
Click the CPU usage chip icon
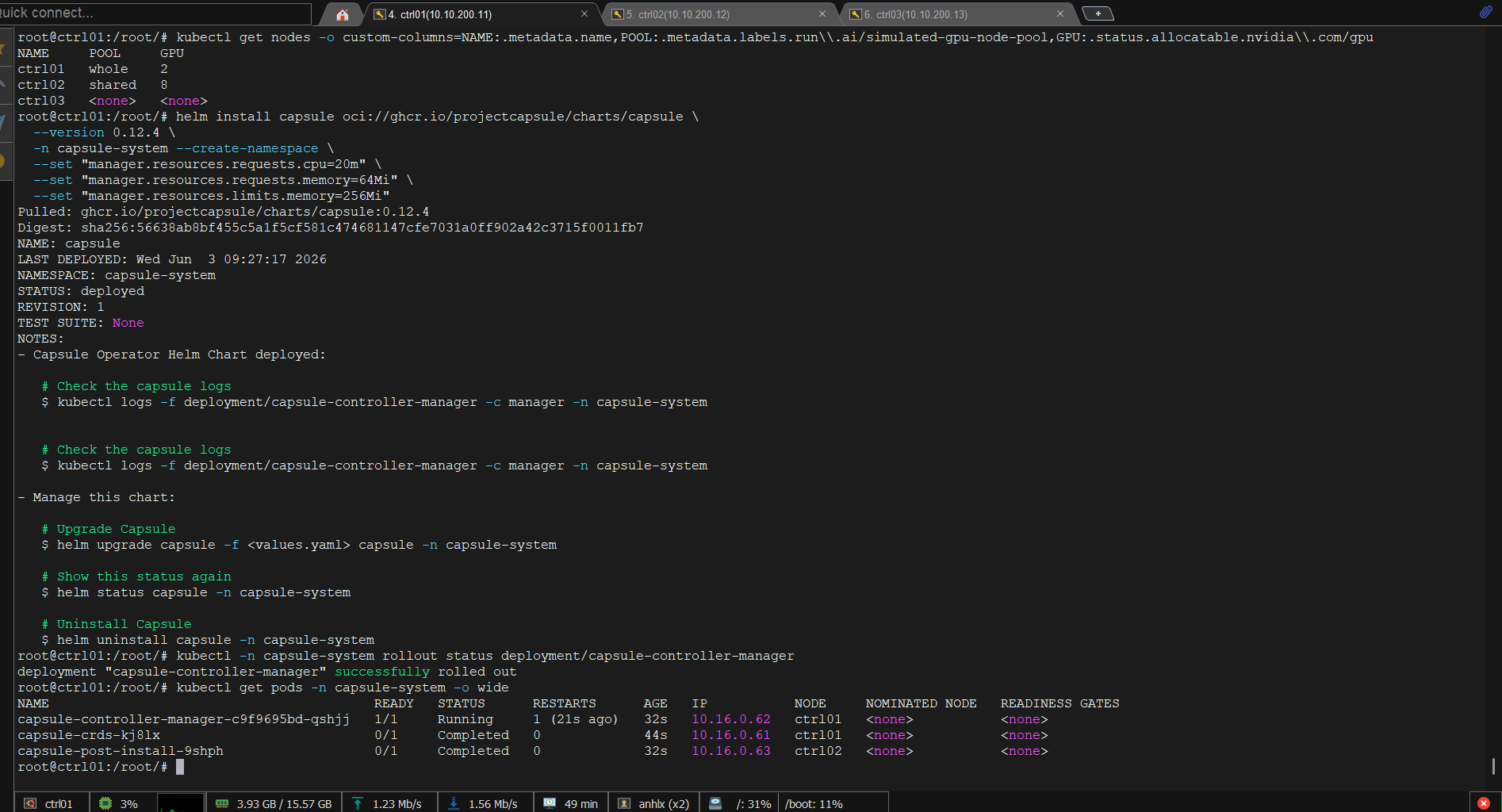pos(105,803)
